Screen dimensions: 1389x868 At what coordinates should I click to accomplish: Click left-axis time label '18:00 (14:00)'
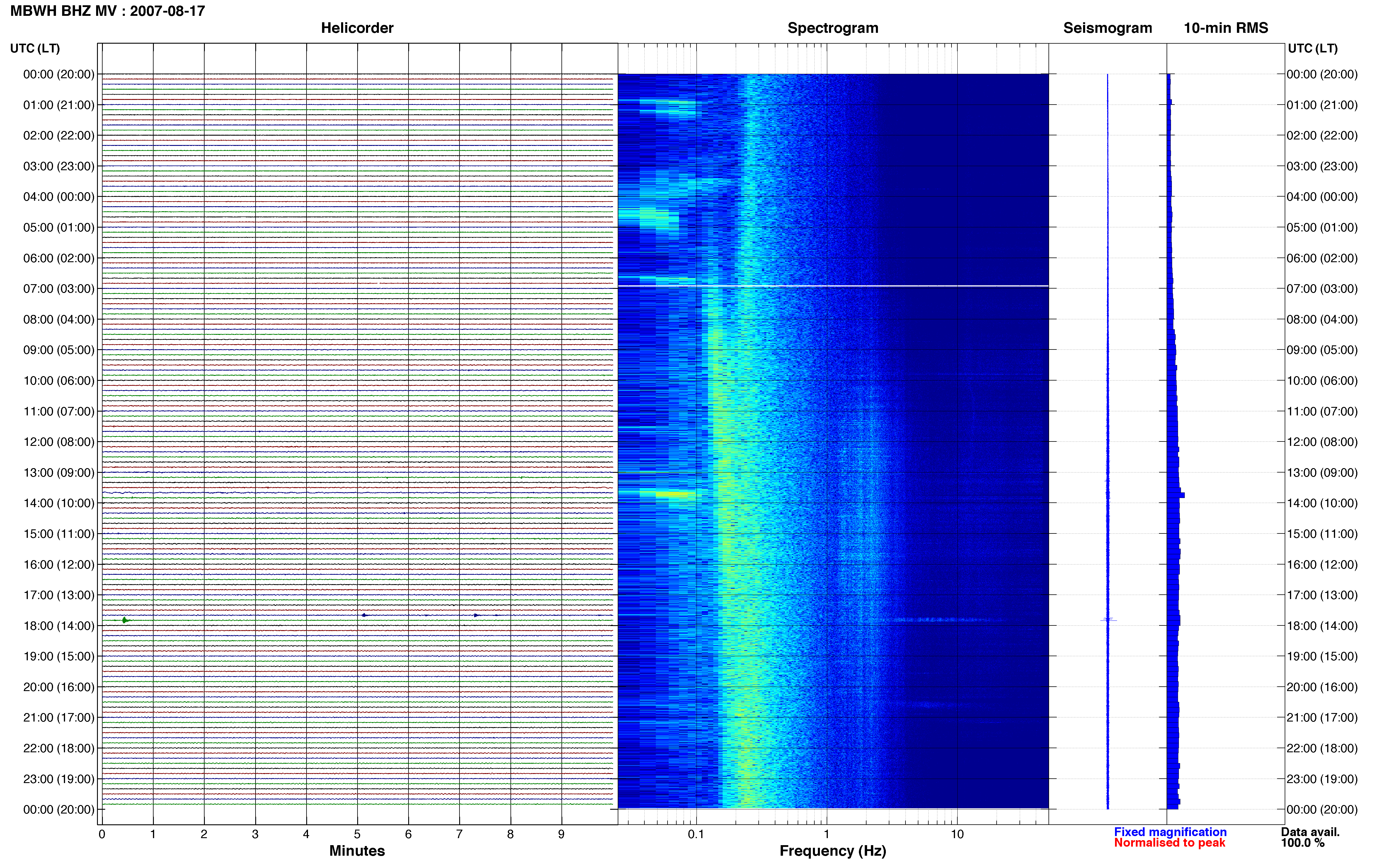(x=59, y=626)
